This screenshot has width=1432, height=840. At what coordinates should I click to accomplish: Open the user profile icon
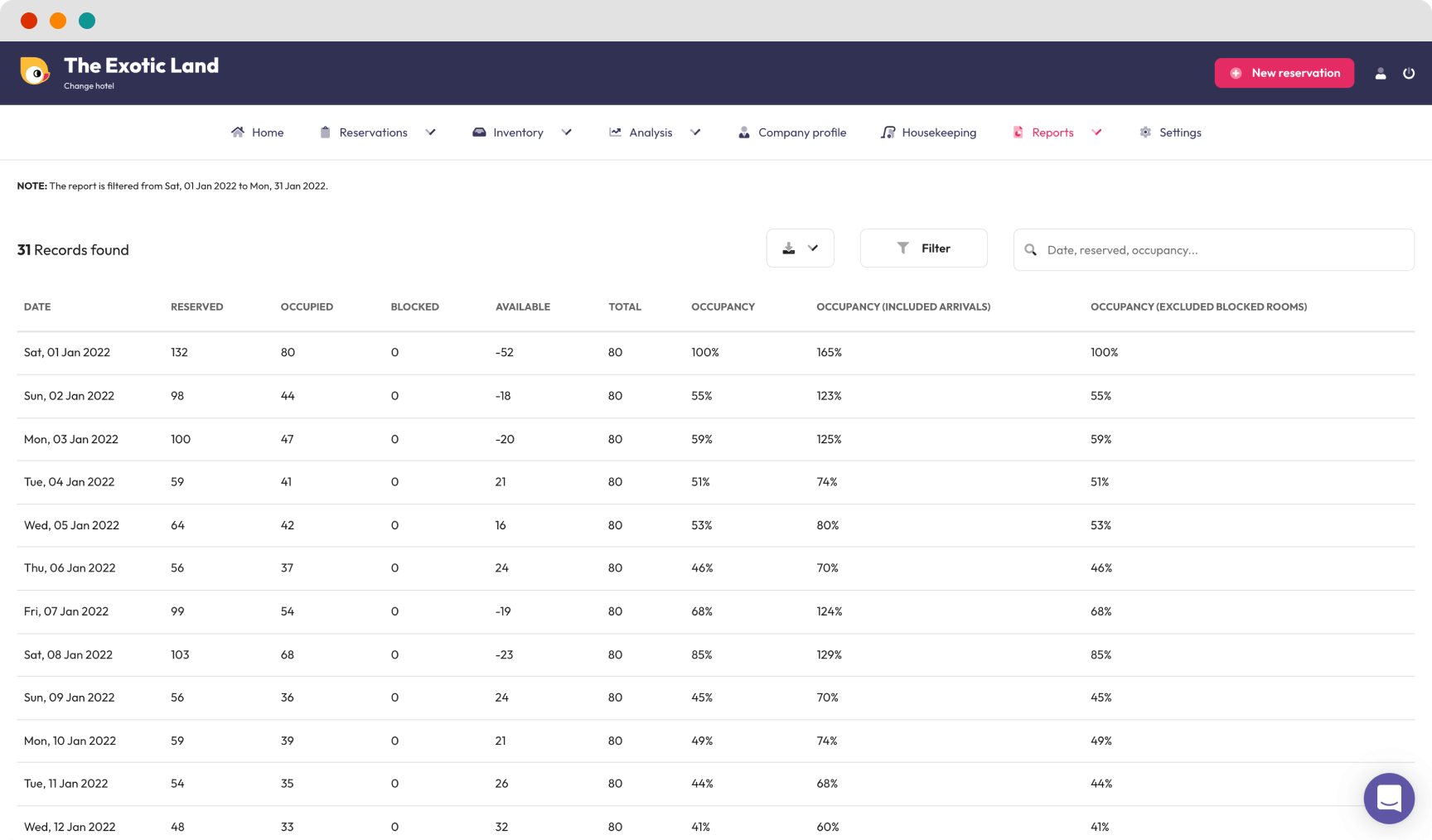[x=1381, y=74]
